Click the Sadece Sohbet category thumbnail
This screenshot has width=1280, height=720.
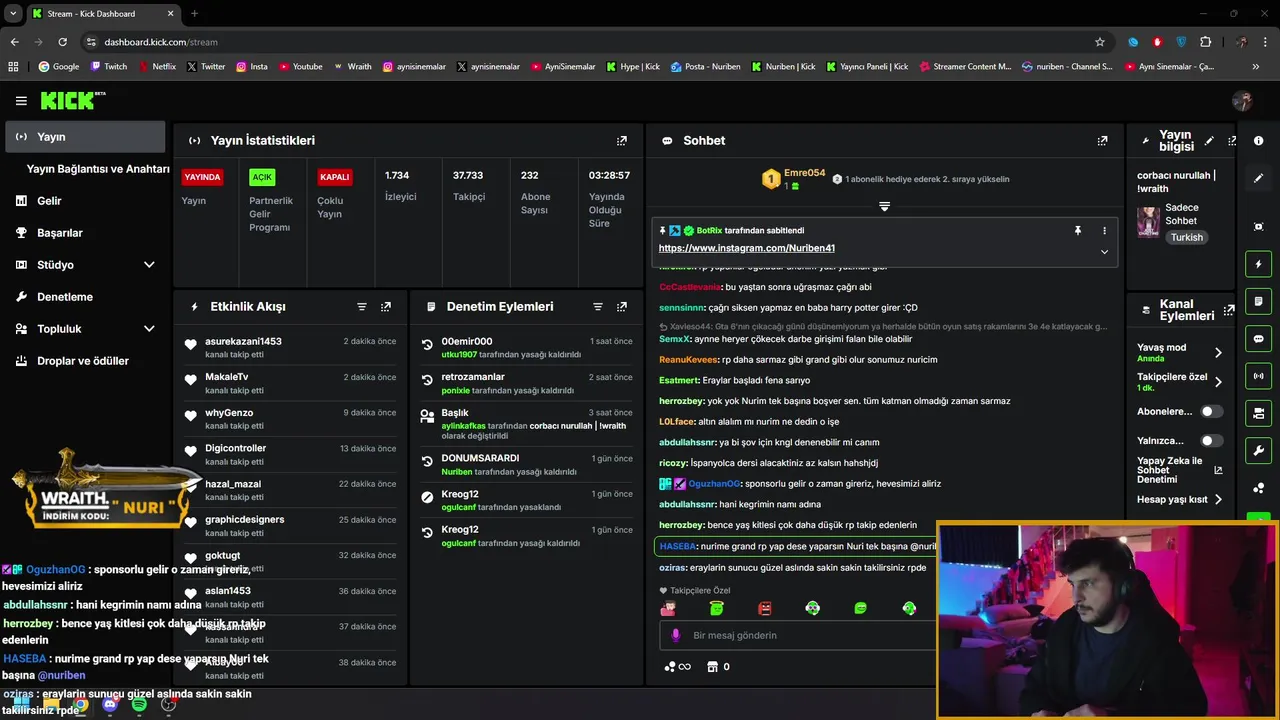pos(1148,222)
